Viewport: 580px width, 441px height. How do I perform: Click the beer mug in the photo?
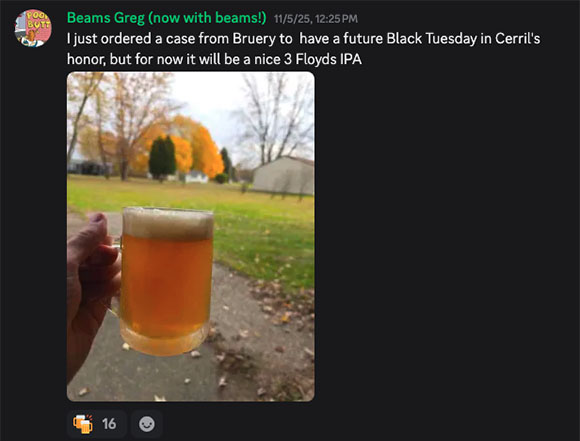165,282
